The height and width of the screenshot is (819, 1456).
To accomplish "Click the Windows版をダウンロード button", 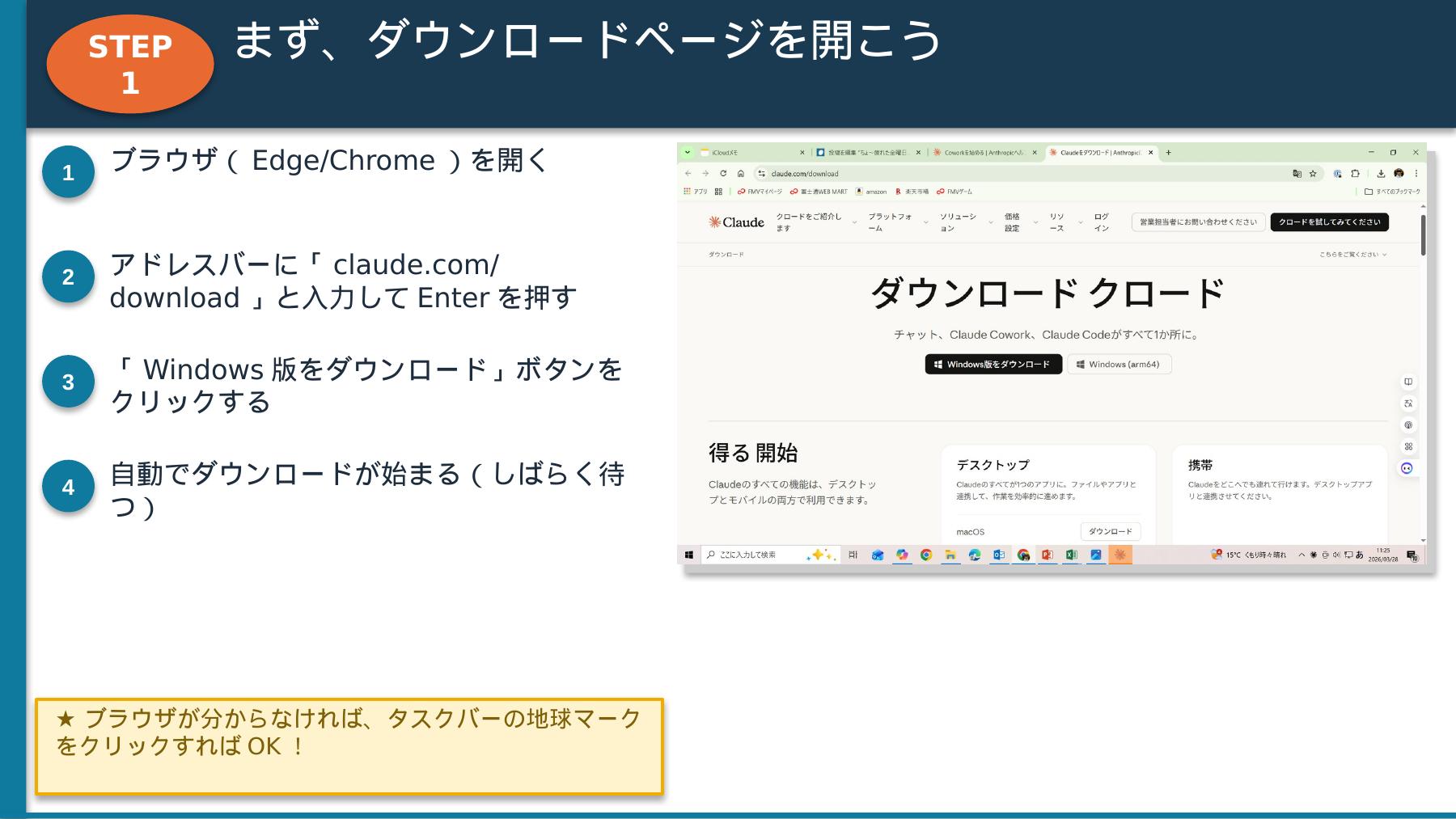I will [993, 365].
